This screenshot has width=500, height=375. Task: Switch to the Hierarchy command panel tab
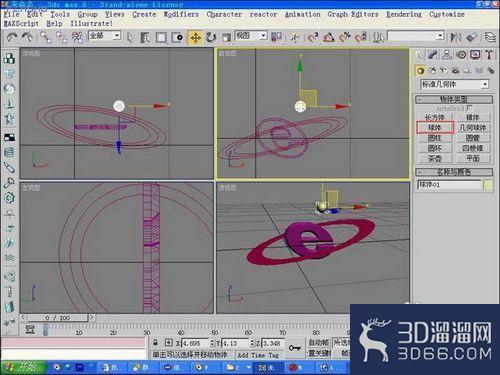pos(447,55)
